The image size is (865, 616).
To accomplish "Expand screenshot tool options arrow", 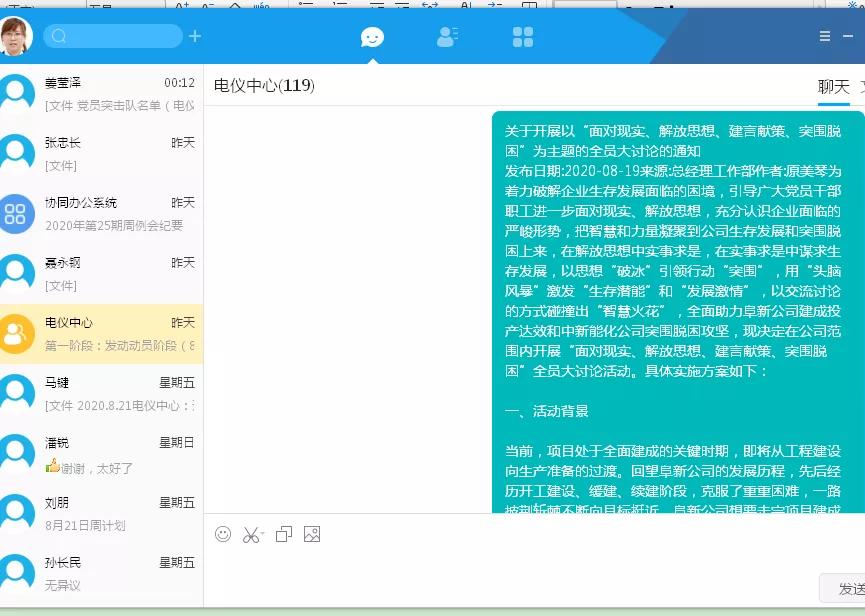I will [x=263, y=534].
